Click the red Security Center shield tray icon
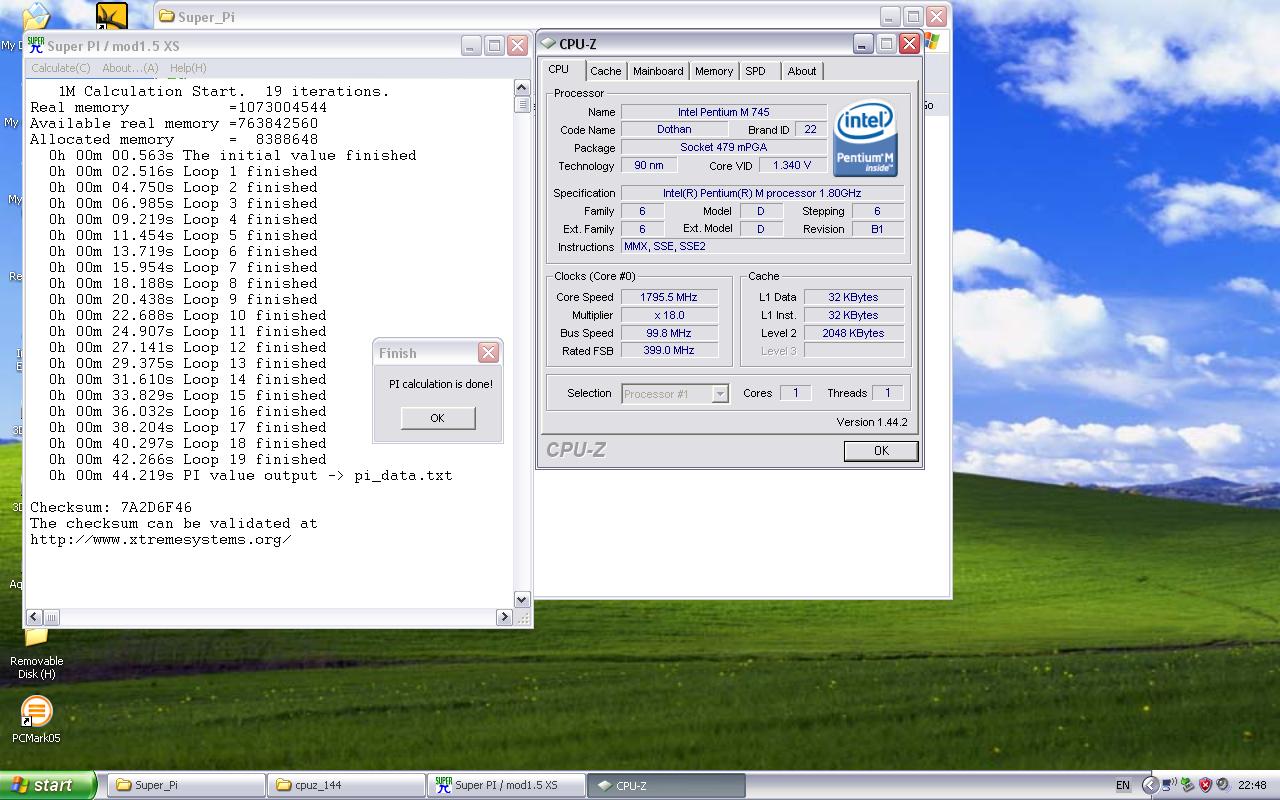This screenshot has width=1280, height=800. pos(1205,785)
